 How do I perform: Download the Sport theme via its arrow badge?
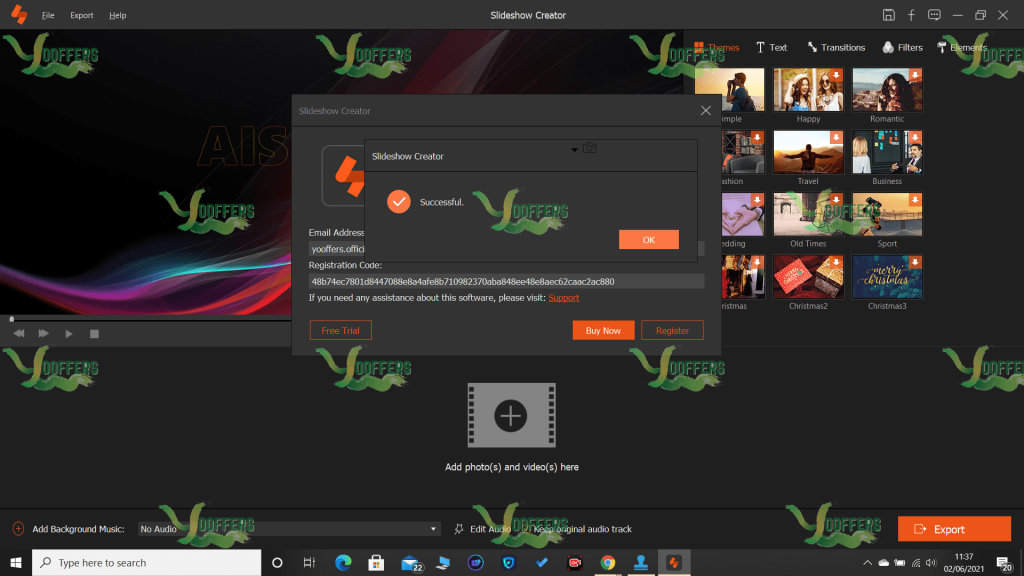(915, 200)
